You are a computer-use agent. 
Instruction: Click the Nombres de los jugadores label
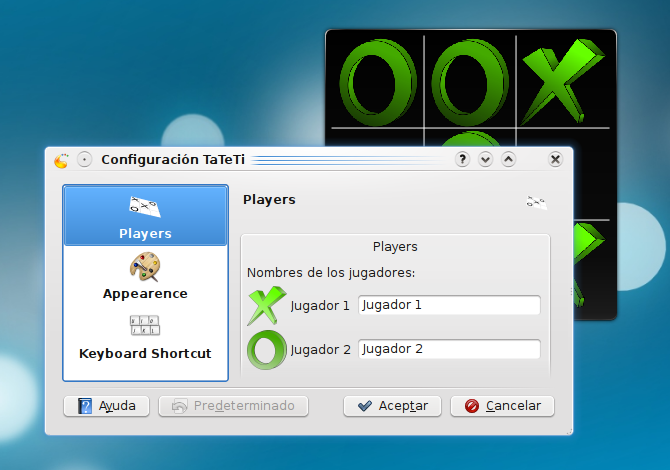coord(331,273)
